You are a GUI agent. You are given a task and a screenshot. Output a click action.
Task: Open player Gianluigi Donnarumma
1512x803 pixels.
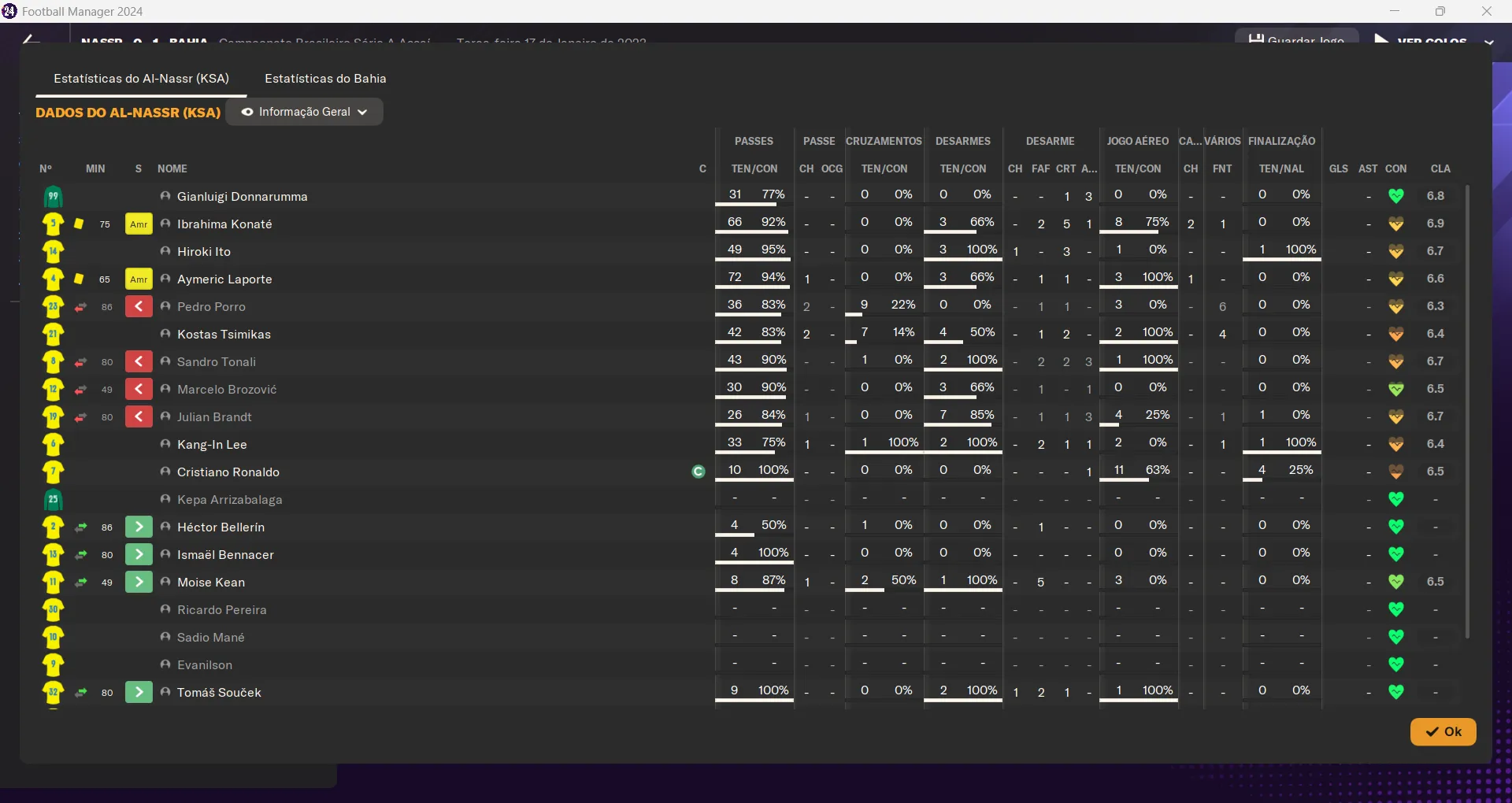(x=243, y=197)
